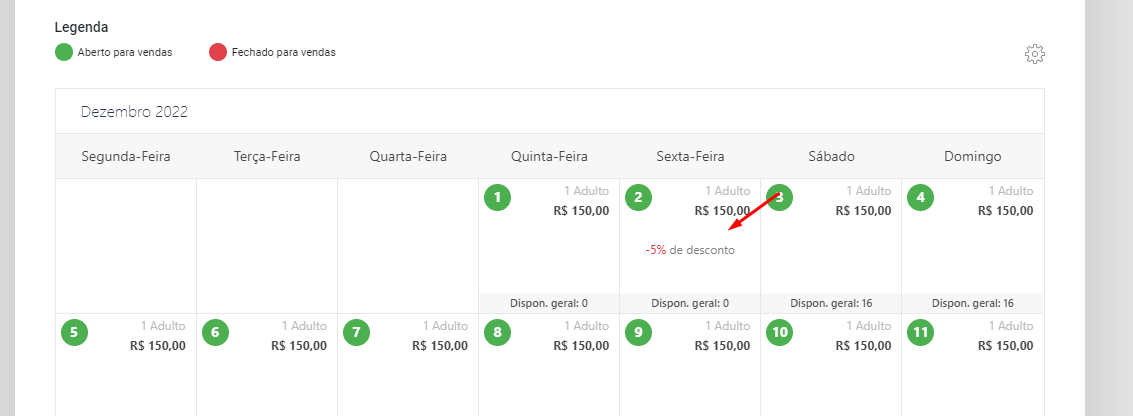Click 'Dispon. geral: 16' under Sábado day 3

(831, 303)
